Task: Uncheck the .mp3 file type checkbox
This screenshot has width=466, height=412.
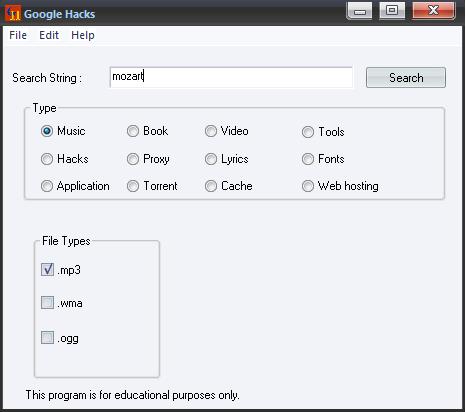Action: click(47, 269)
